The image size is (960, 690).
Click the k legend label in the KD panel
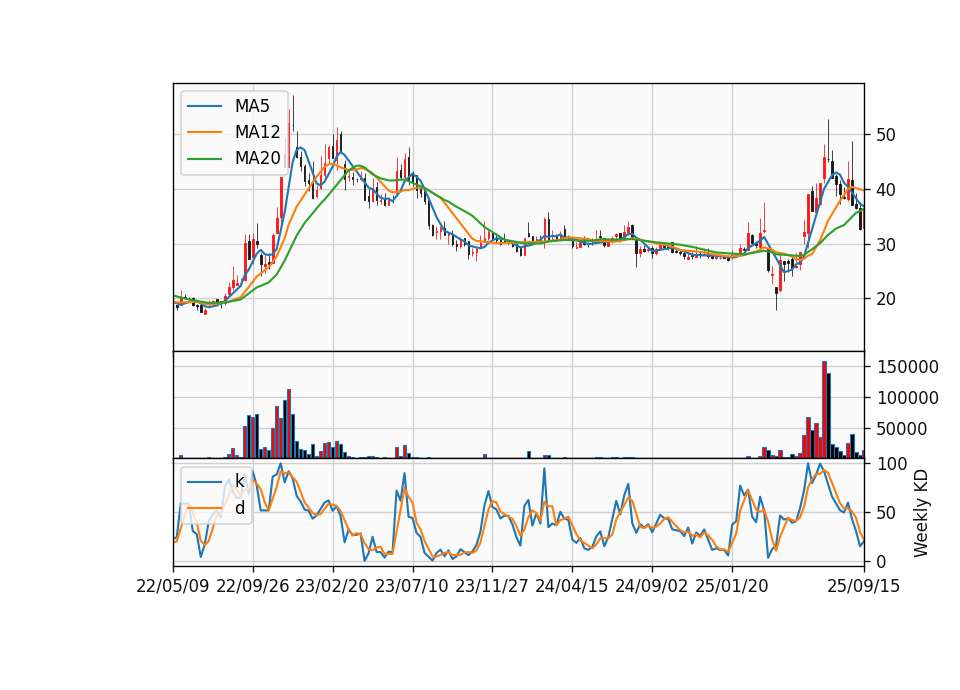239,481
